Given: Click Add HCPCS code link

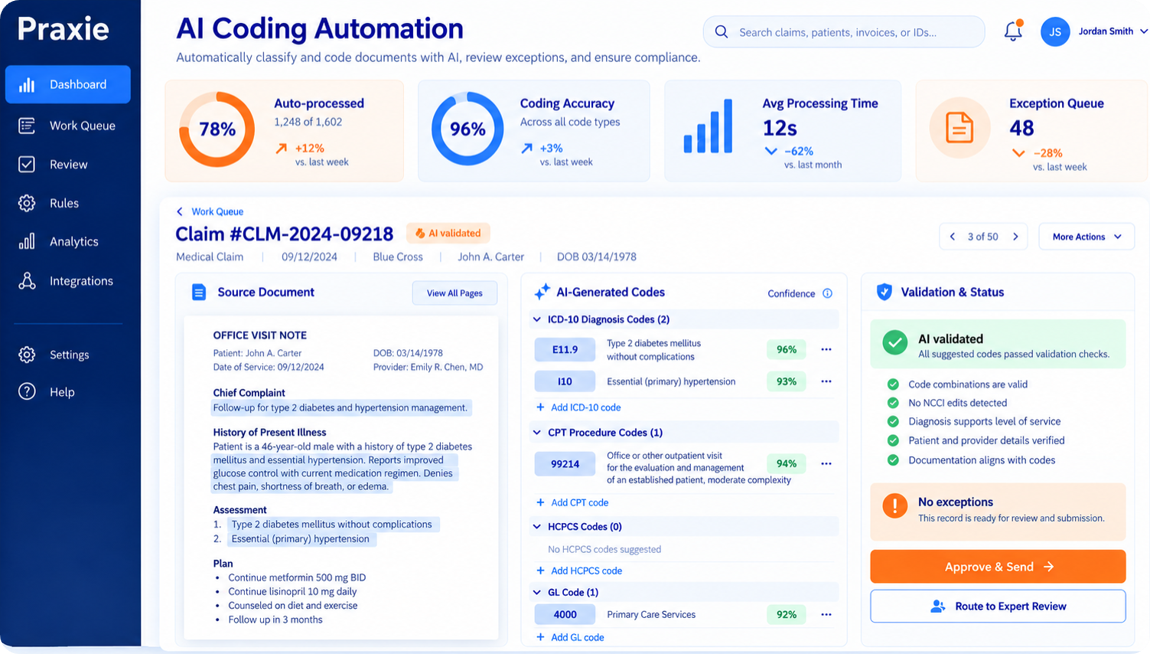Looking at the screenshot, I should (x=579, y=571).
